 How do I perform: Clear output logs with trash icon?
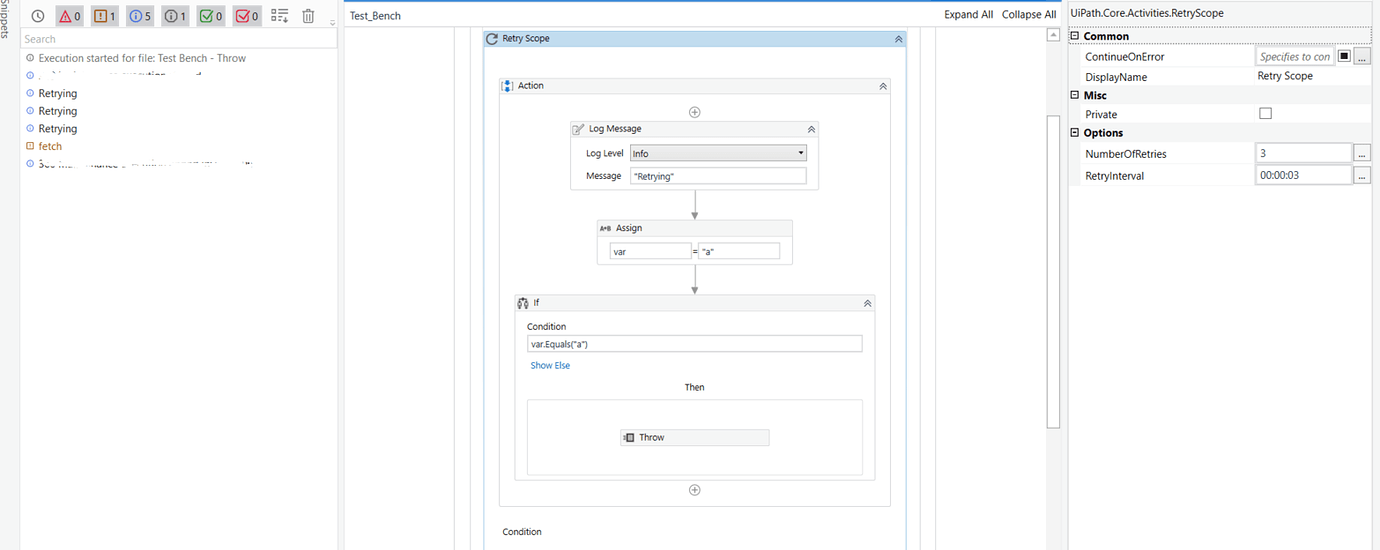click(308, 16)
